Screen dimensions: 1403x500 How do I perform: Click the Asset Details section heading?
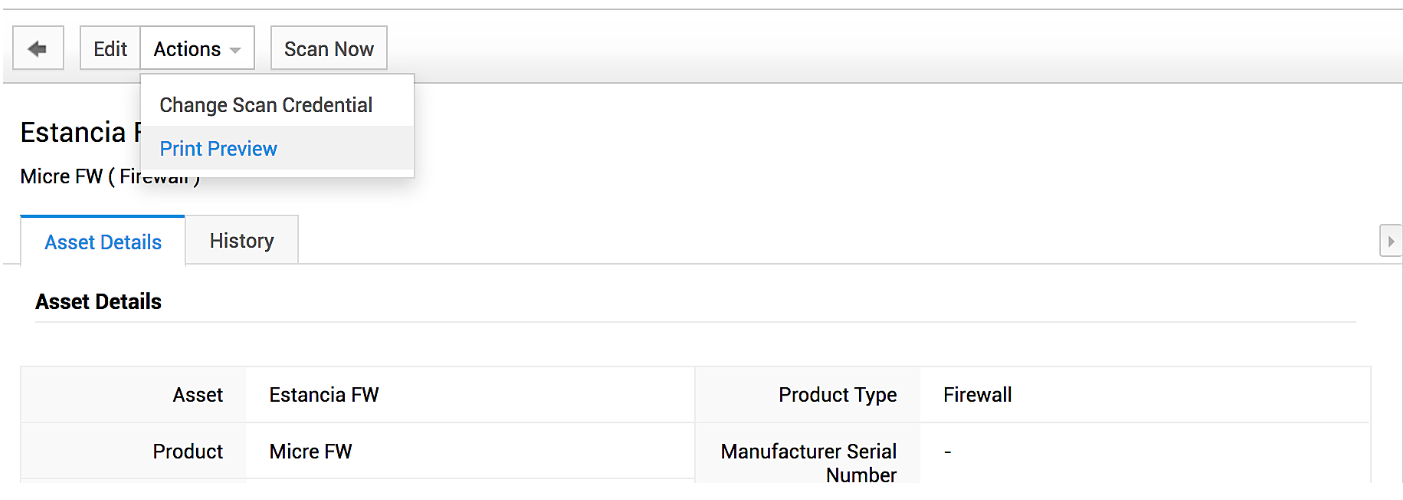[98, 302]
